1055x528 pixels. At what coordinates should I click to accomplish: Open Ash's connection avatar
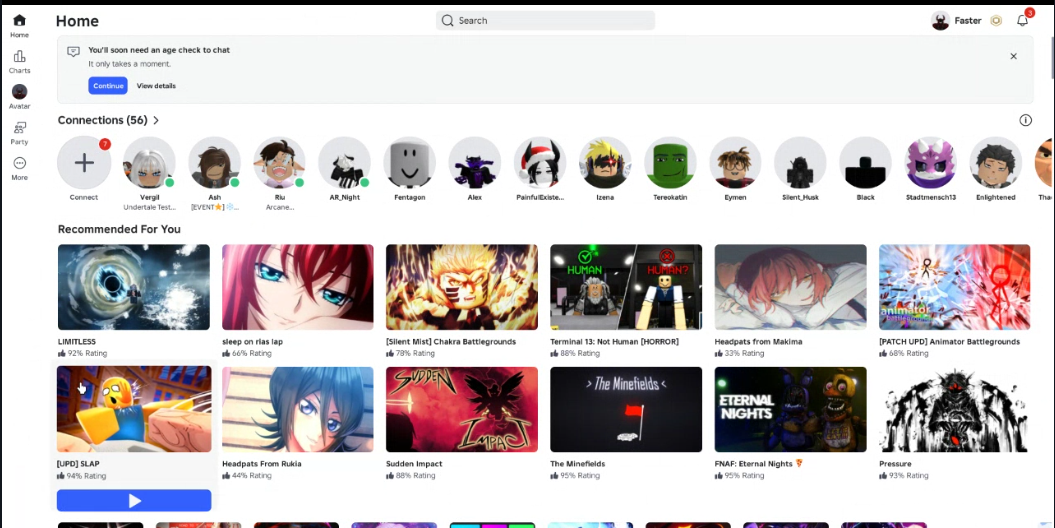[215, 163]
